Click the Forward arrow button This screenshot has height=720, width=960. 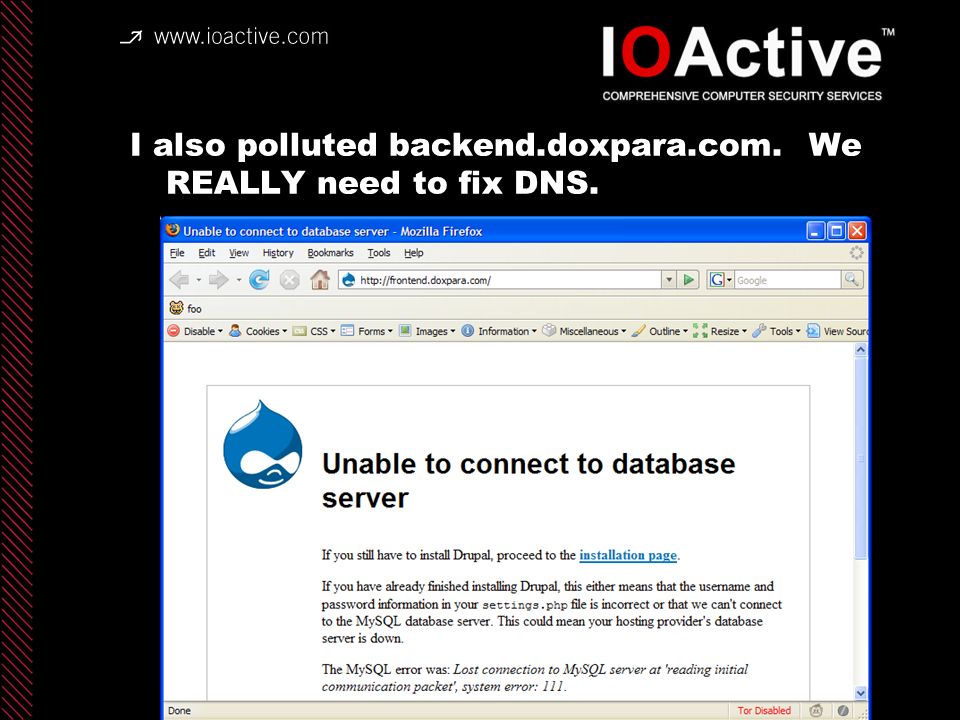click(x=218, y=280)
